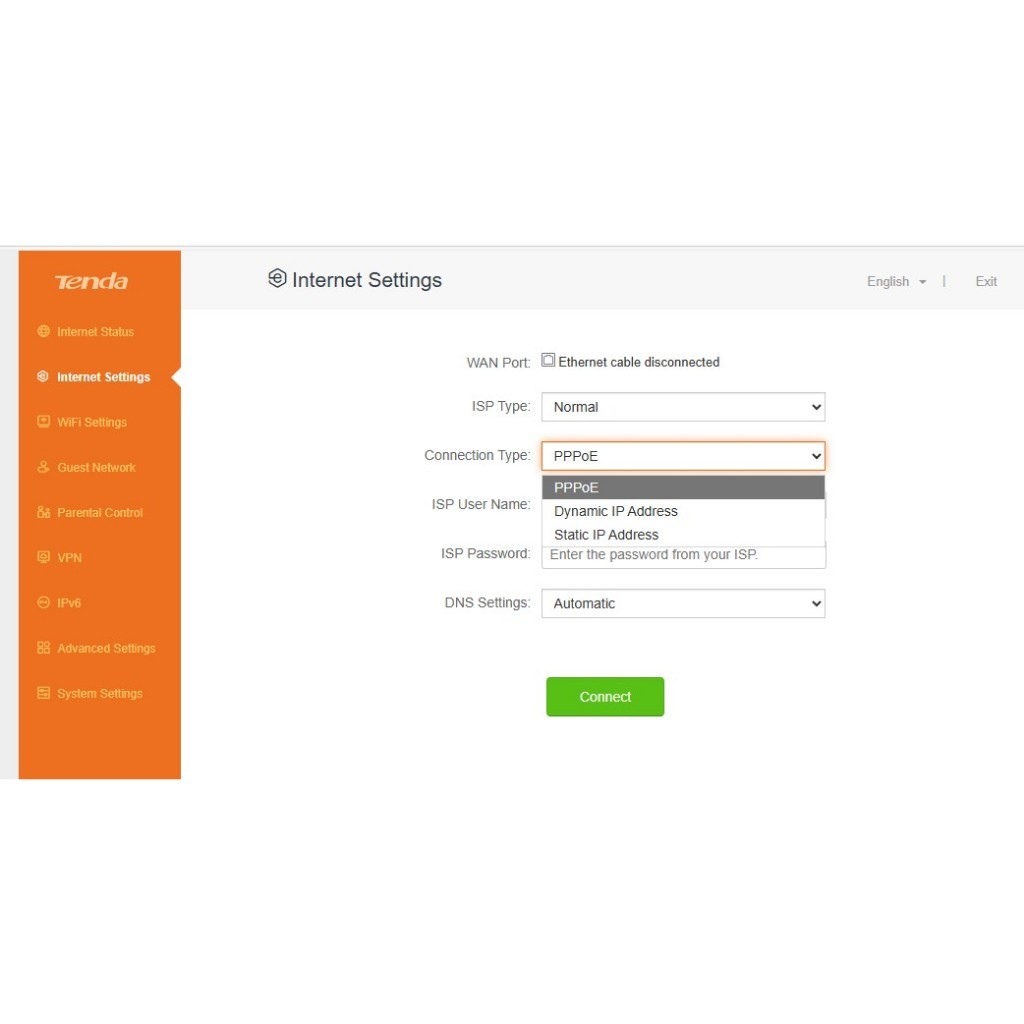Click the WiFi Settings sidebar icon
This screenshot has width=1024, height=1024.
point(43,422)
